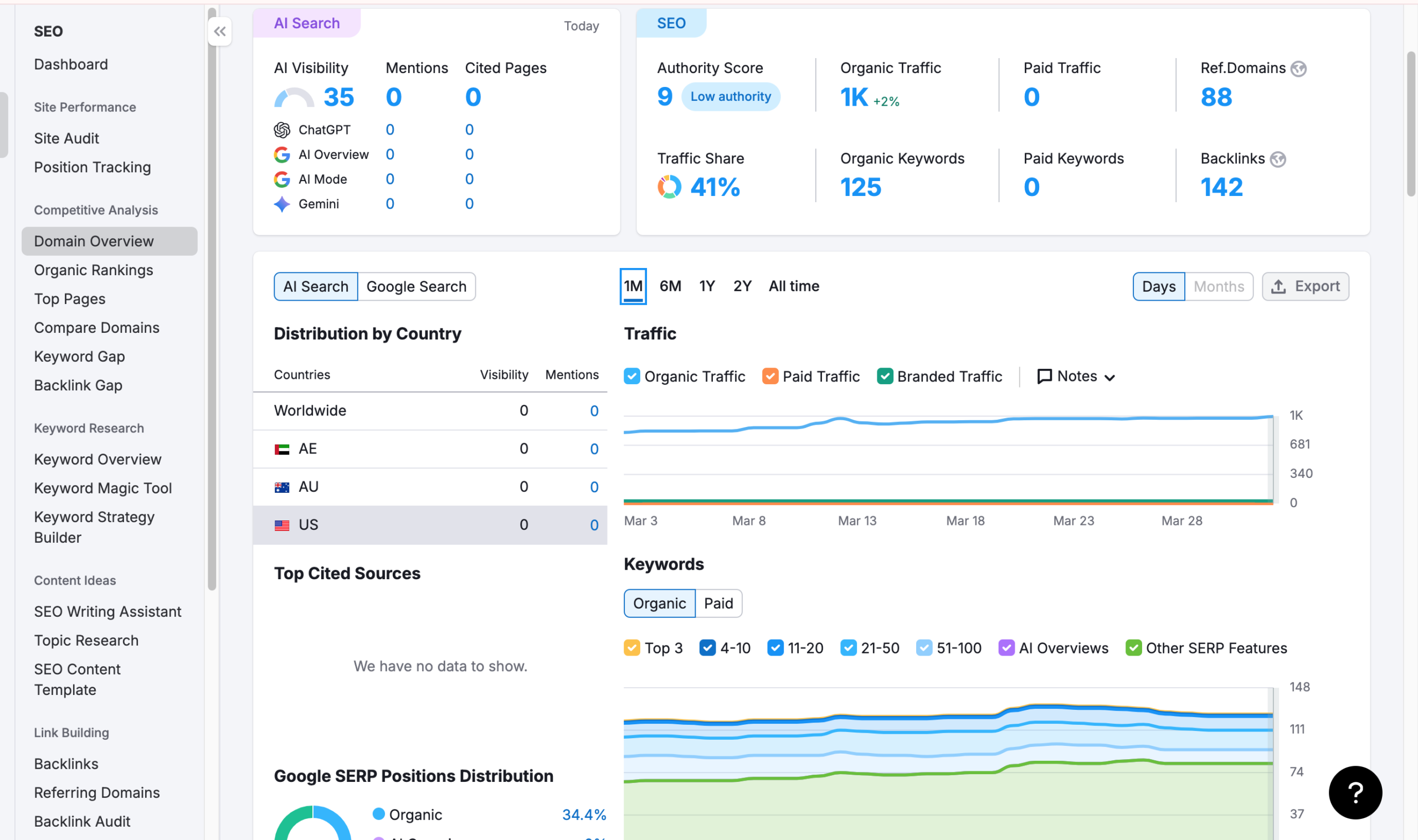
Task: Select the Paid keywords tab
Action: tap(718, 604)
